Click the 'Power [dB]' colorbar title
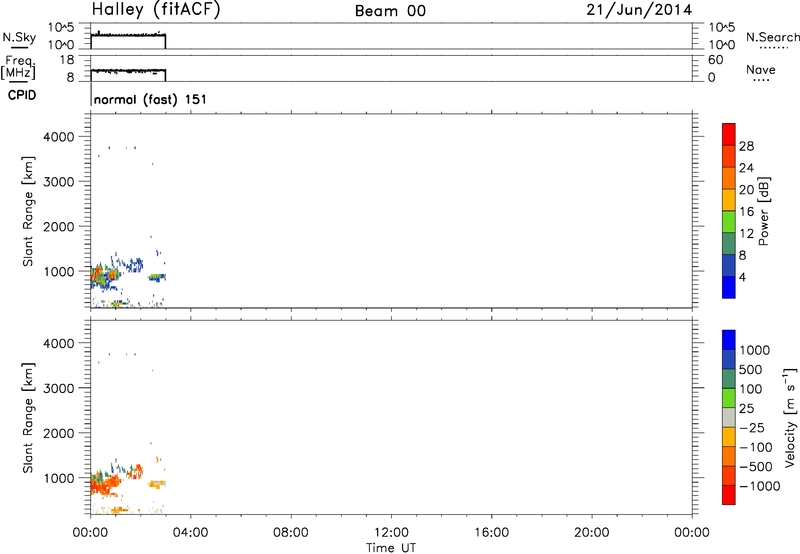Screen dimensions: 800x554 (764, 211)
